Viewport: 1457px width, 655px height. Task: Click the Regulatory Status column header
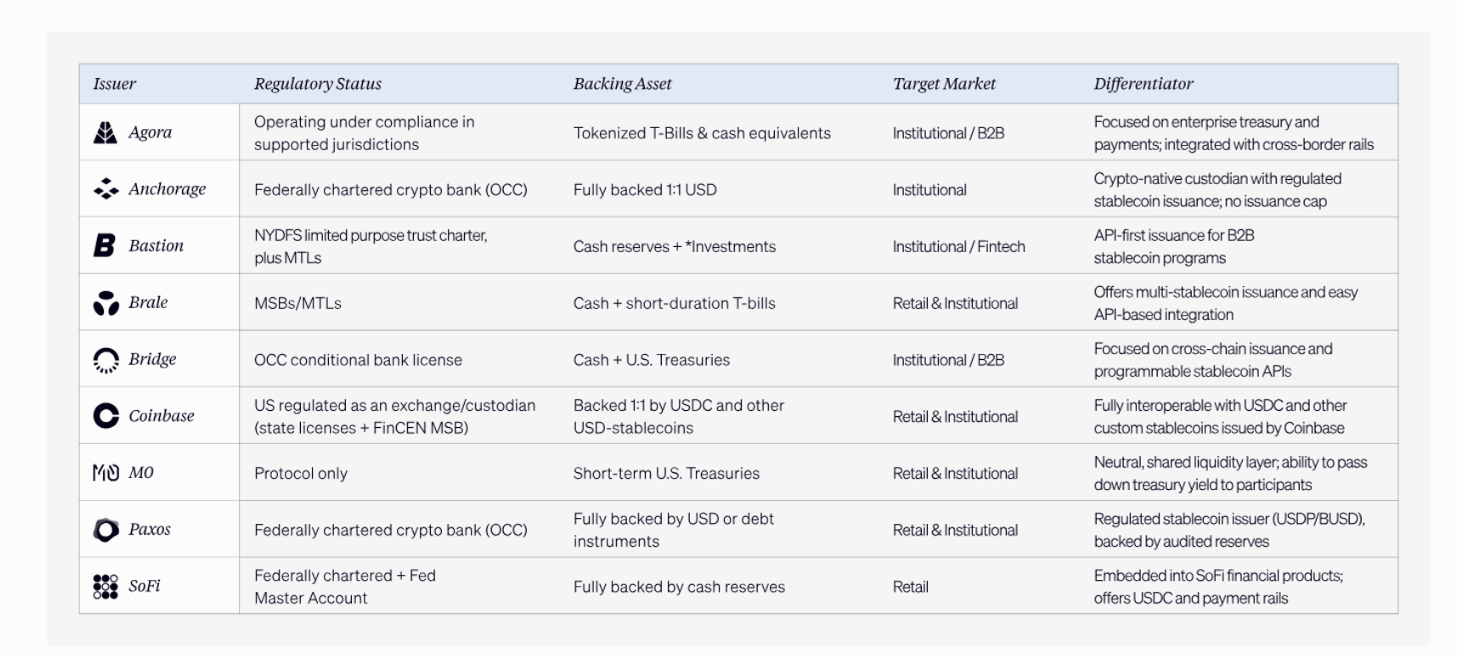[317, 84]
